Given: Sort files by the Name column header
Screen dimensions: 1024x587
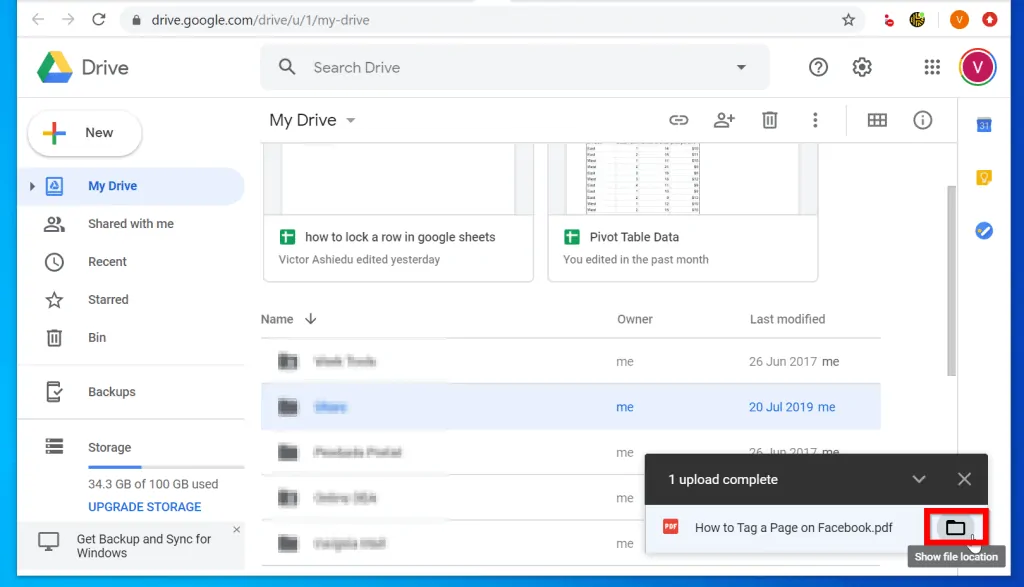Looking at the screenshot, I should 277,319.
